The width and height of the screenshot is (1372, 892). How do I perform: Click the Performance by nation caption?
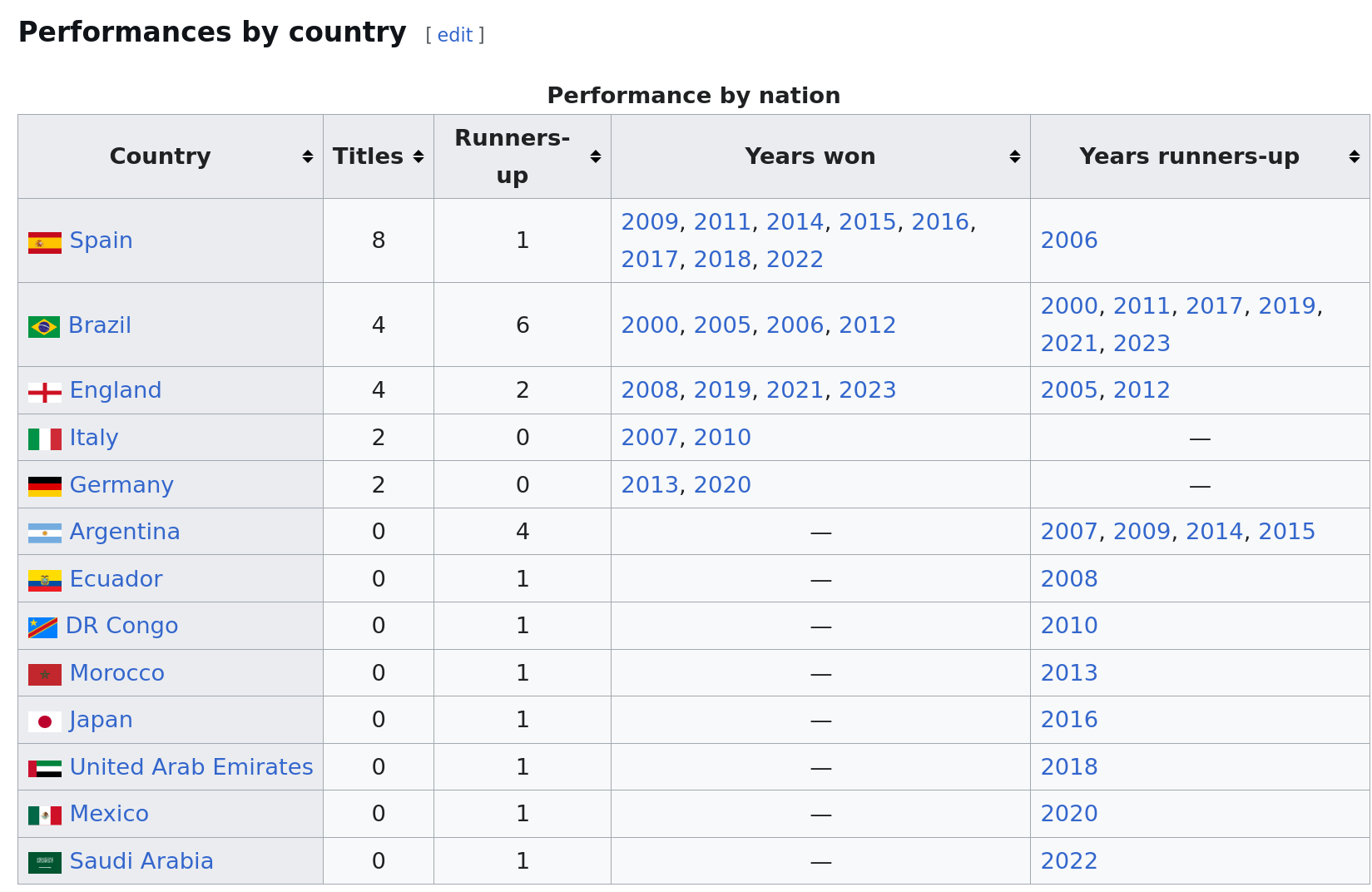tap(694, 96)
